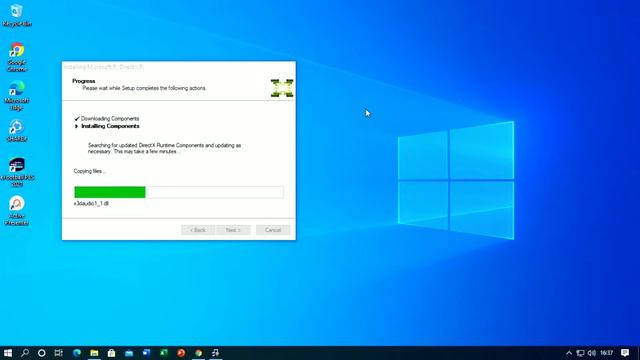Switch to Chrome on the taskbar
Screen dimensions: 640x360
click(x=198, y=353)
